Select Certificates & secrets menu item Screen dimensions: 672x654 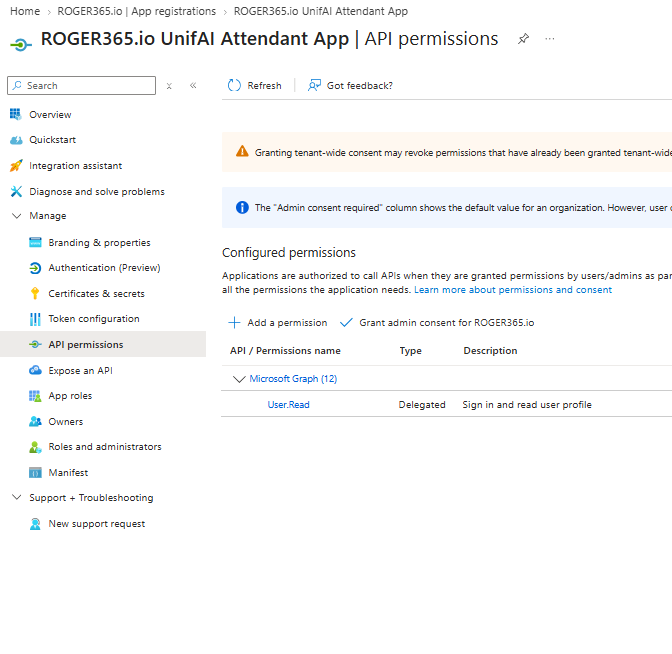[96, 294]
